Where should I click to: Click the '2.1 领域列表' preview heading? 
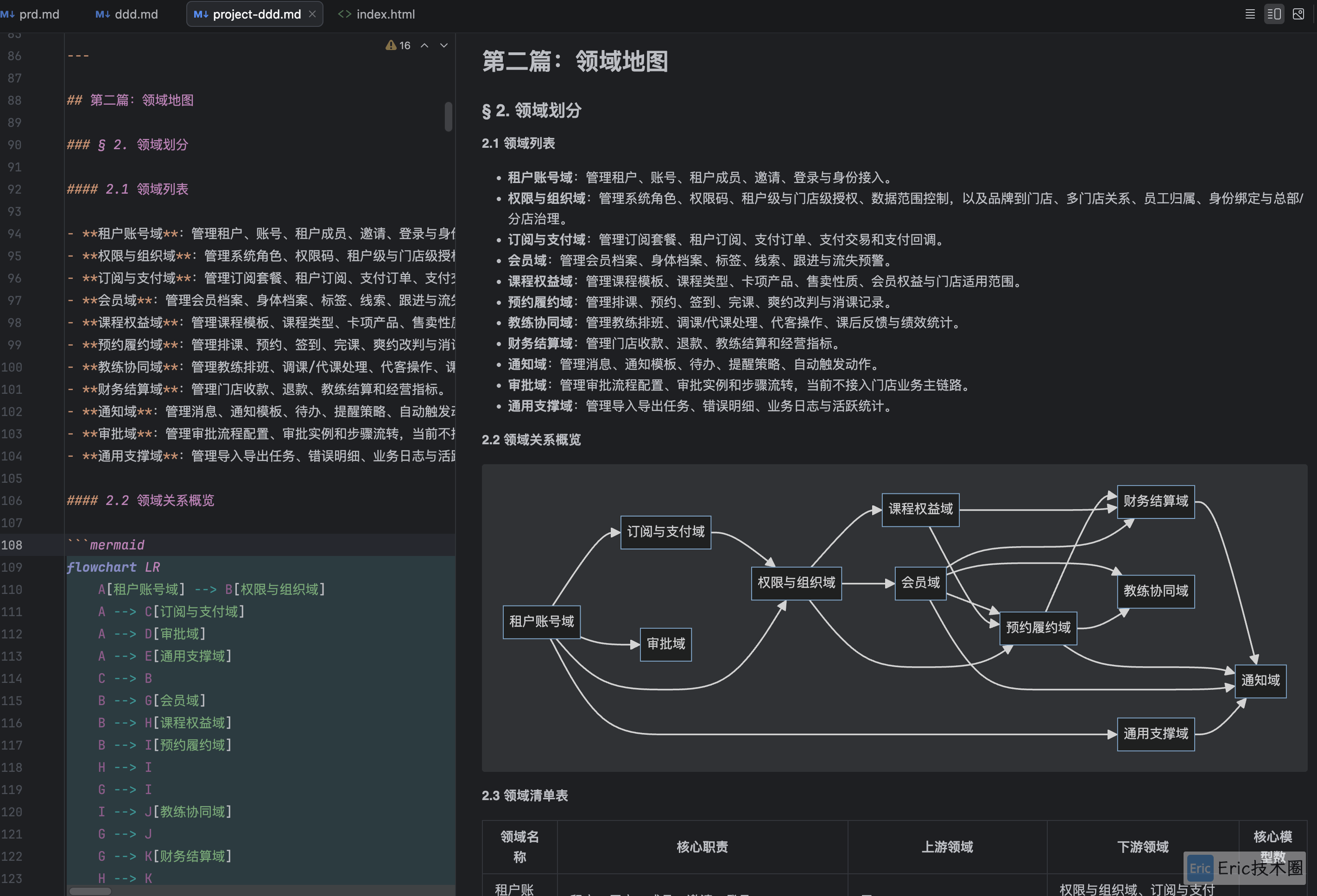pyautogui.click(x=519, y=143)
